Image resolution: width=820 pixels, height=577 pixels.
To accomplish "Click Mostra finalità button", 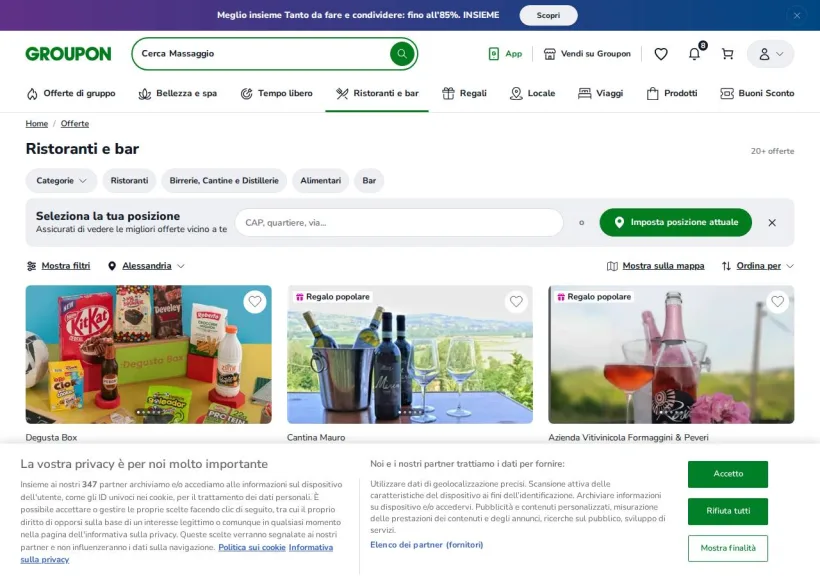I will pos(728,548).
